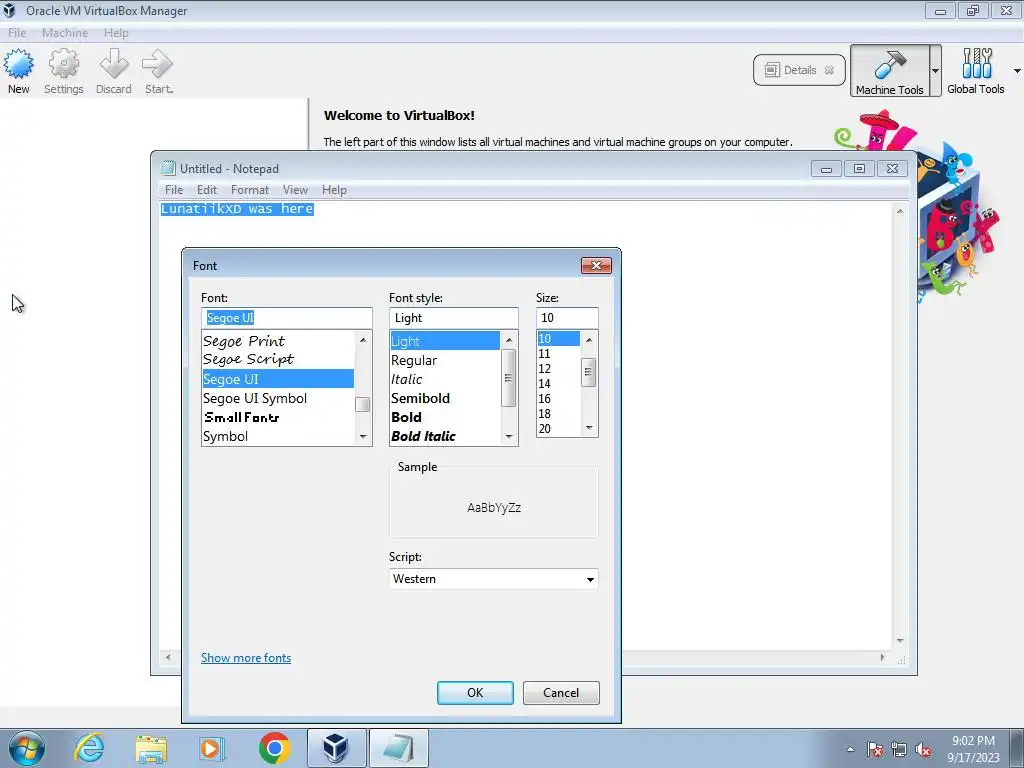Open Windows Media Player taskbar icon
The height and width of the screenshot is (768, 1024).
[212, 748]
